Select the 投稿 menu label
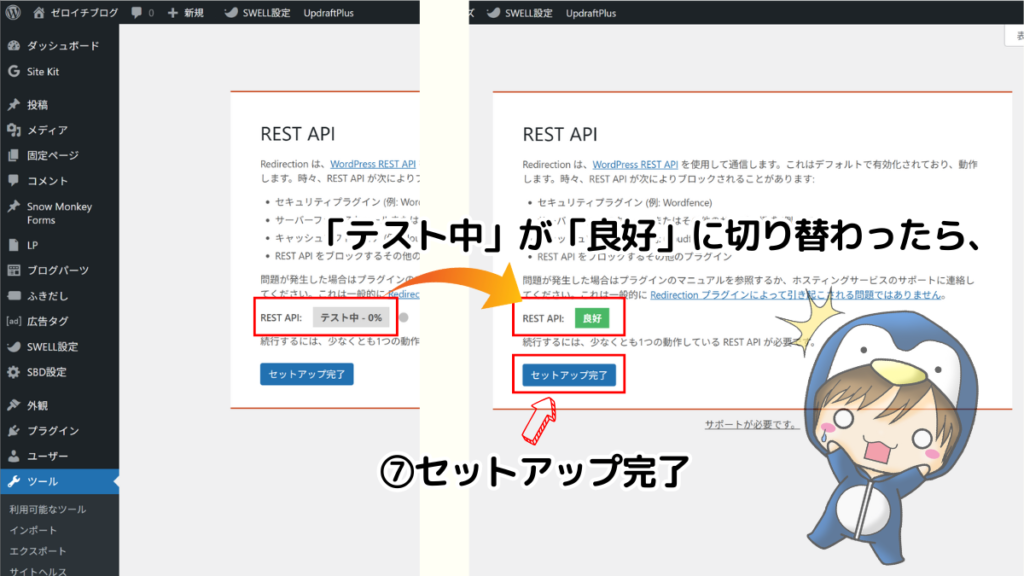The image size is (1024, 576). click(x=37, y=104)
